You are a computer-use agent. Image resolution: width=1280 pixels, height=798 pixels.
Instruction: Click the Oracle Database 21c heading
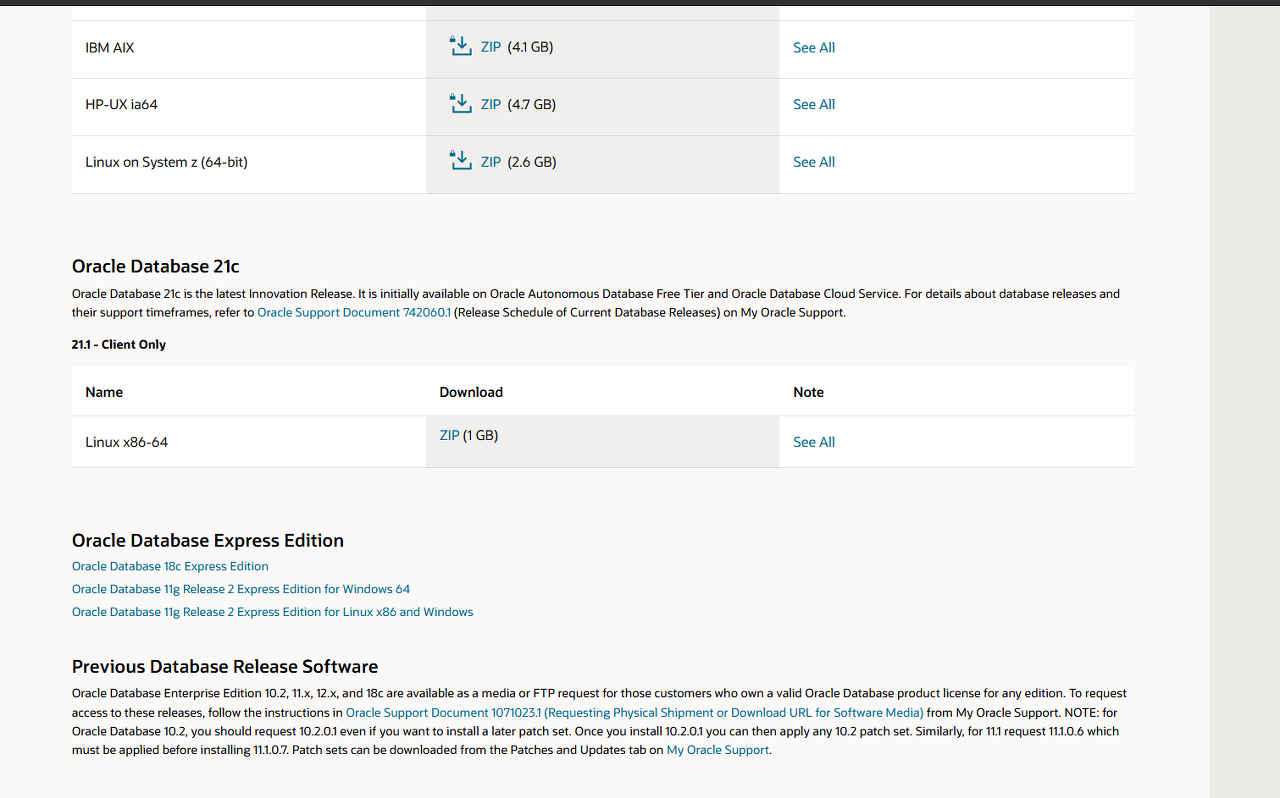(156, 266)
